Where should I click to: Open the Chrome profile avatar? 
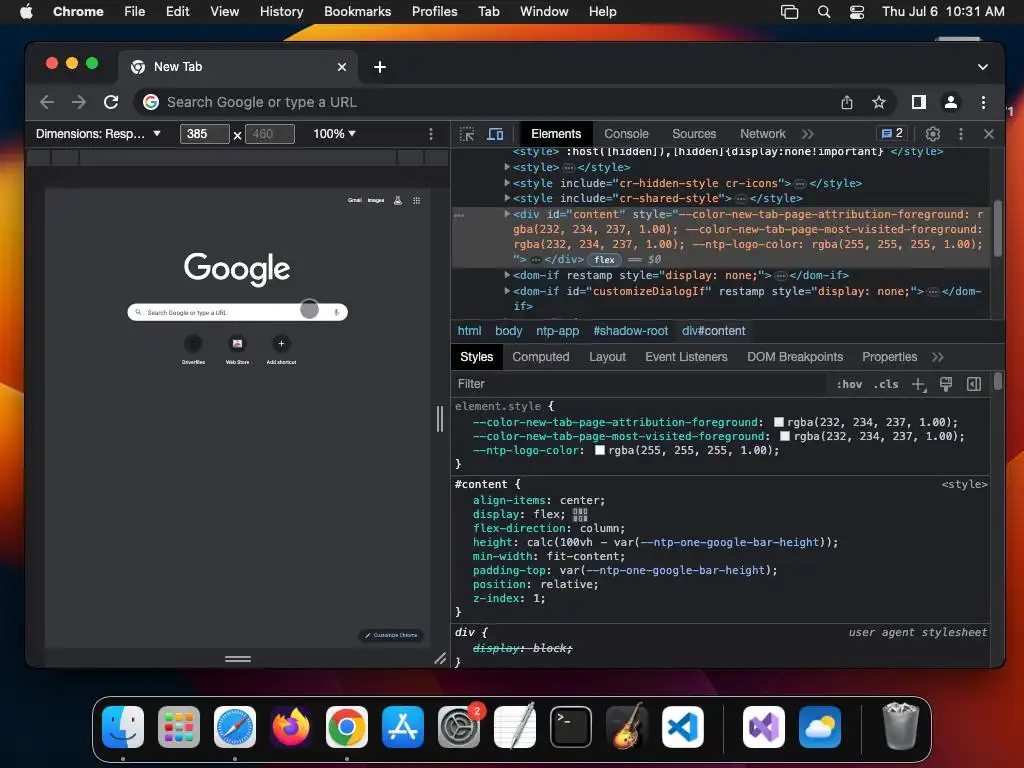[951, 103]
